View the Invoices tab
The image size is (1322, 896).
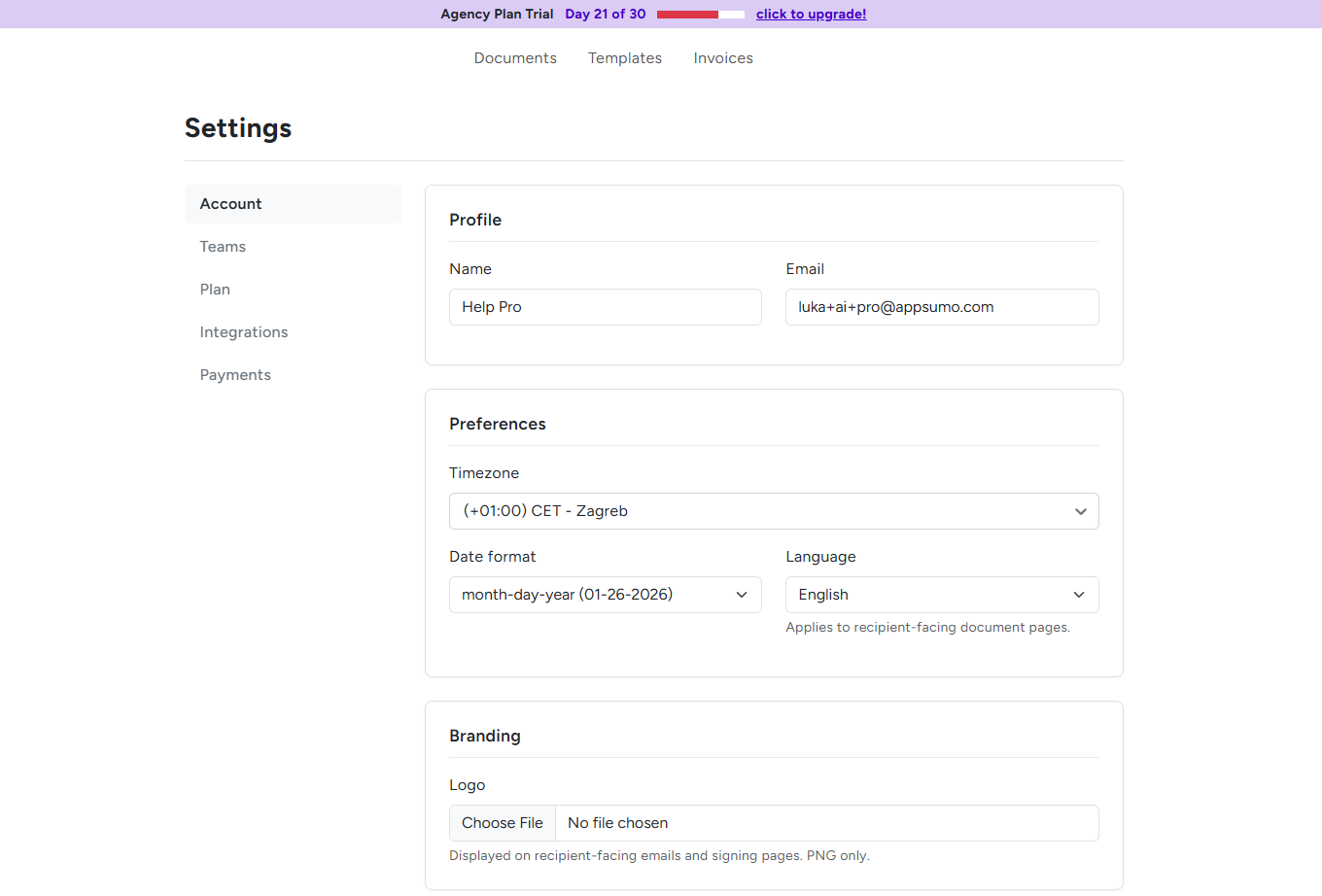(723, 58)
